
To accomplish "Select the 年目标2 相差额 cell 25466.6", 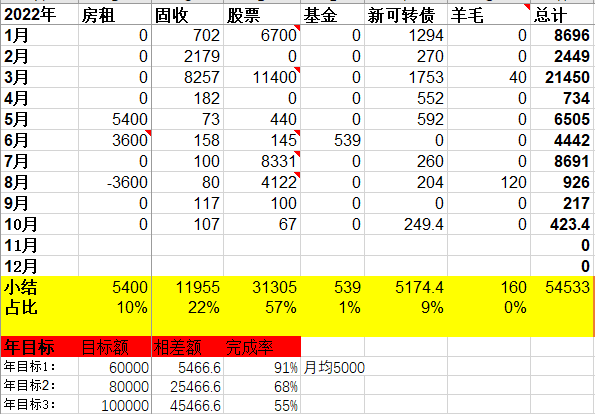I will [187, 386].
